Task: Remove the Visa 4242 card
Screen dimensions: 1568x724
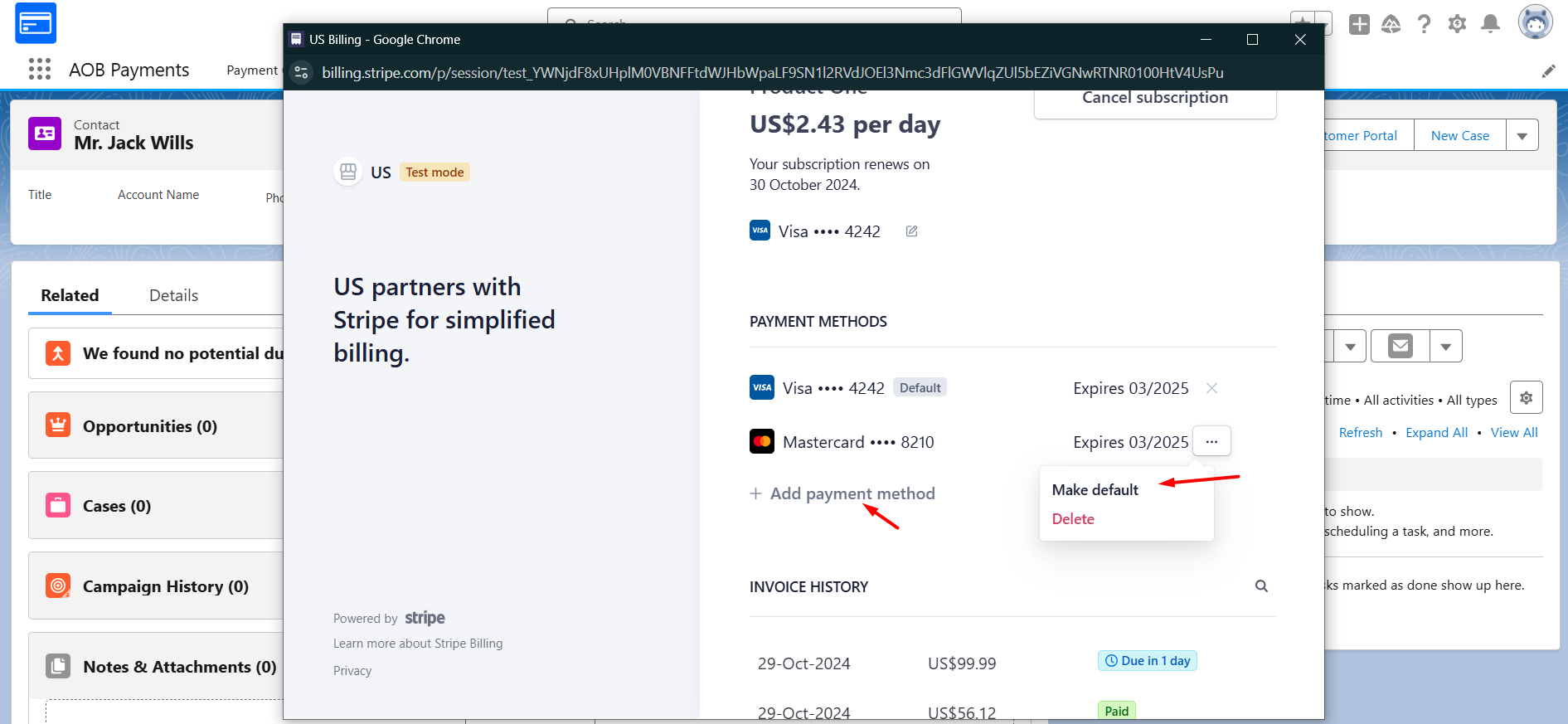Action: (1211, 388)
